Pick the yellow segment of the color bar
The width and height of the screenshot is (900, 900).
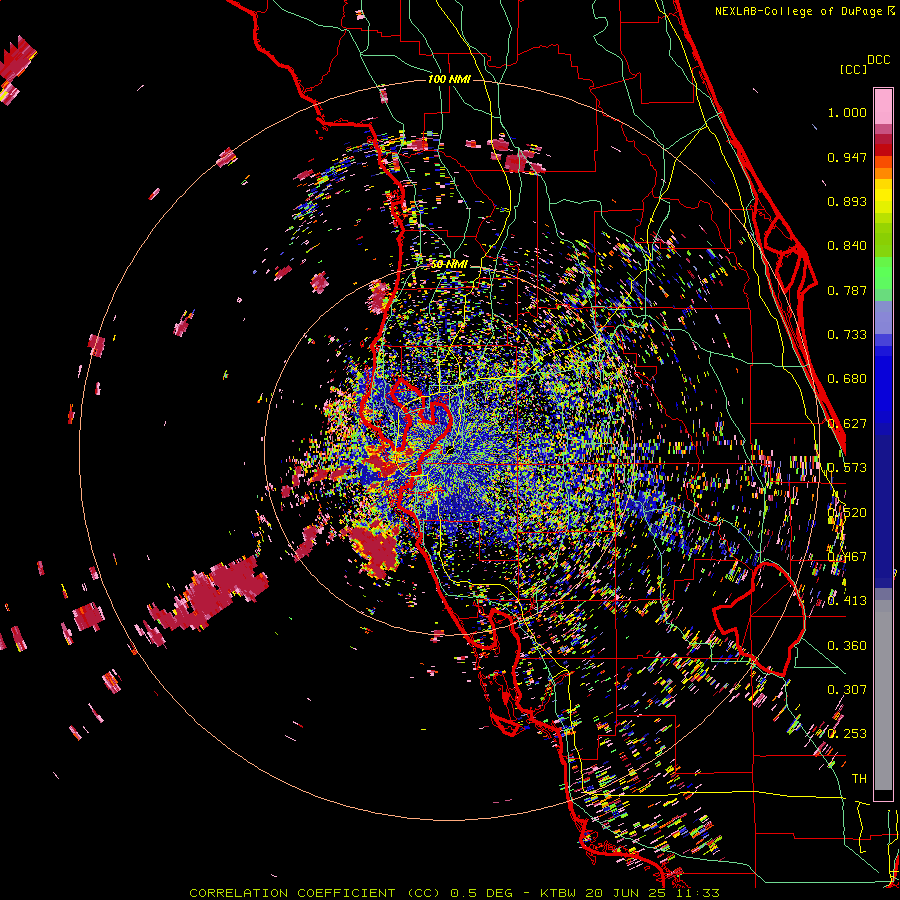pyautogui.click(x=883, y=196)
